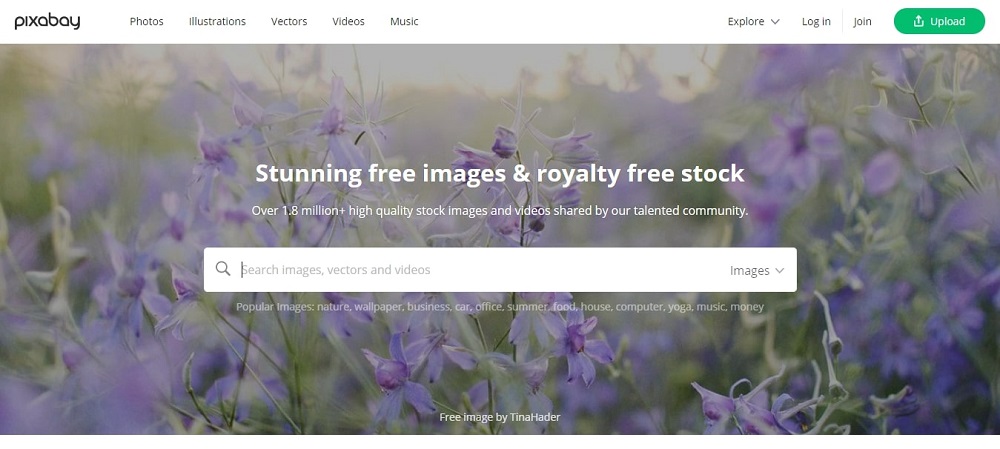Choose the wallpaper popular tag
The height and width of the screenshot is (449, 1000).
(379, 307)
